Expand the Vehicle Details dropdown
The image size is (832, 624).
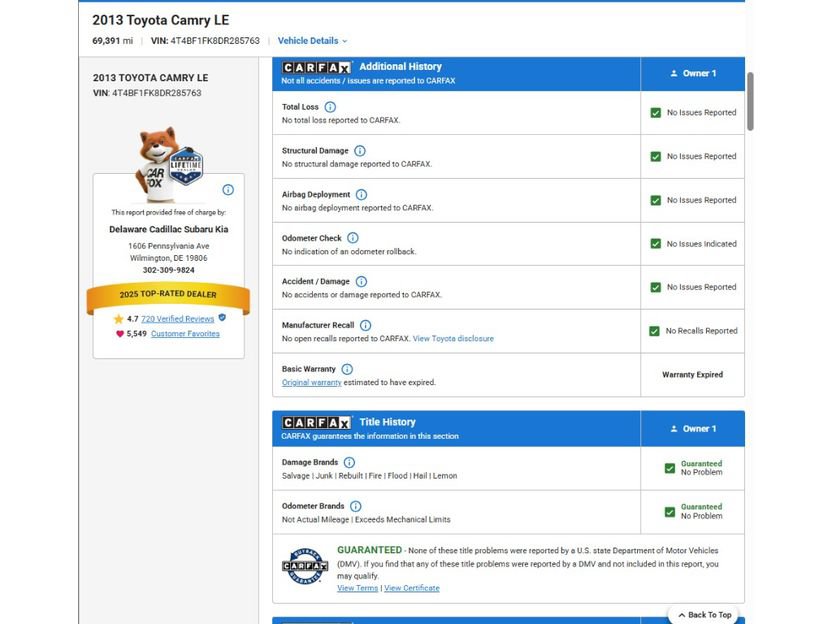tap(313, 41)
